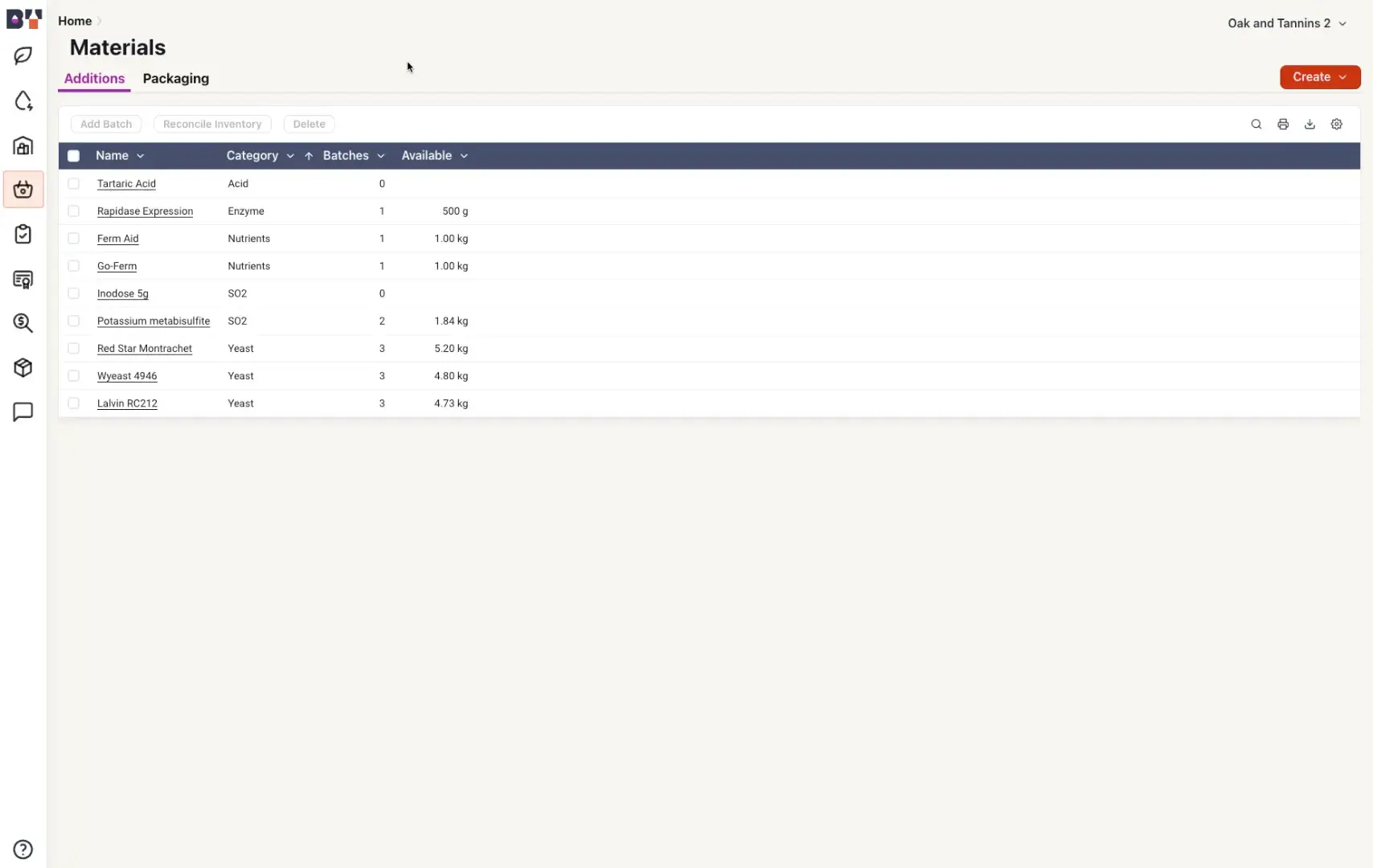Screen dimensions: 1373x868
Task: Open the Name column dropdown
Action: [x=141, y=156]
